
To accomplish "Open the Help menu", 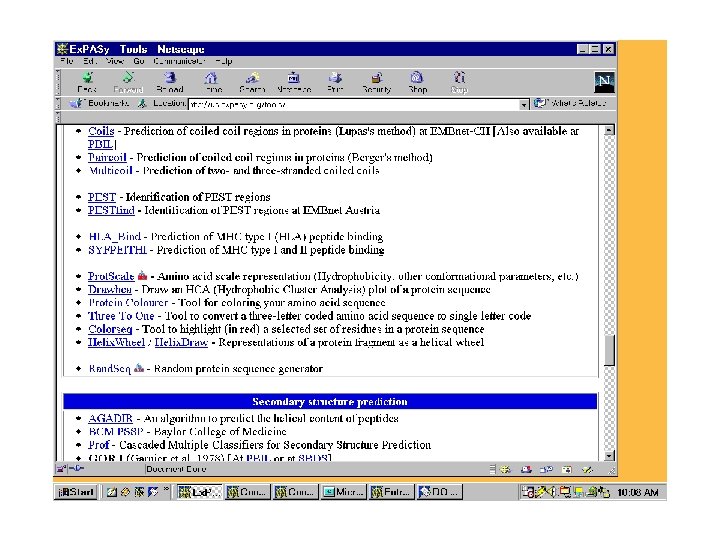I will (224, 61).
